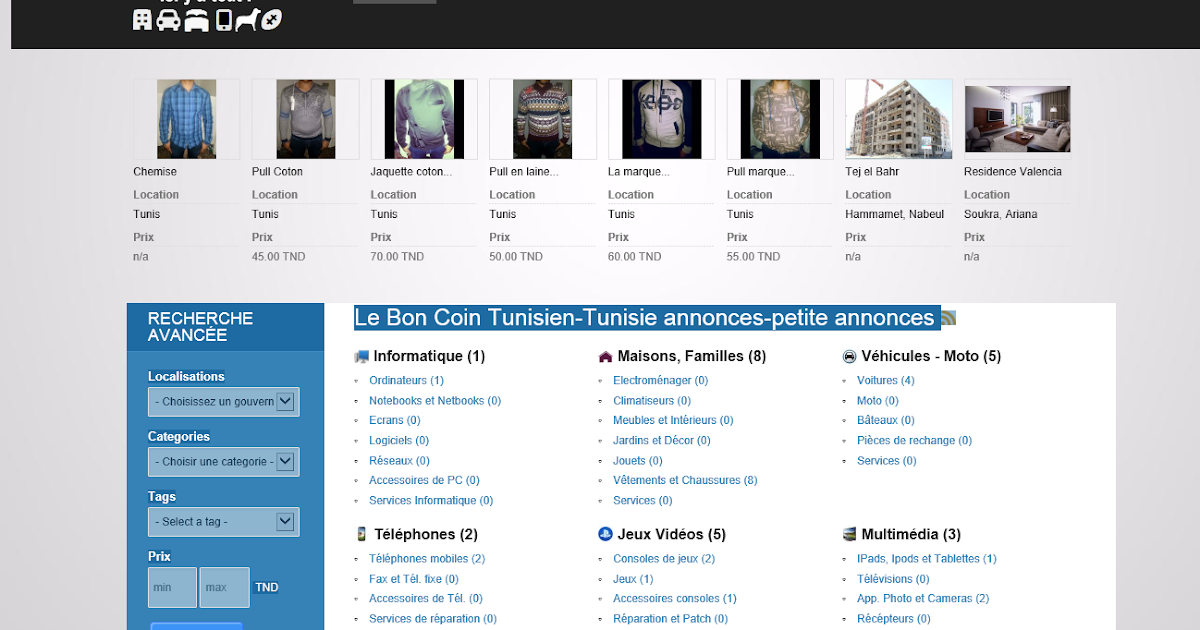The width and height of the screenshot is (1200, 630).
Task: Open the Bâteaux (0) link
Action: tap(886, 420)
